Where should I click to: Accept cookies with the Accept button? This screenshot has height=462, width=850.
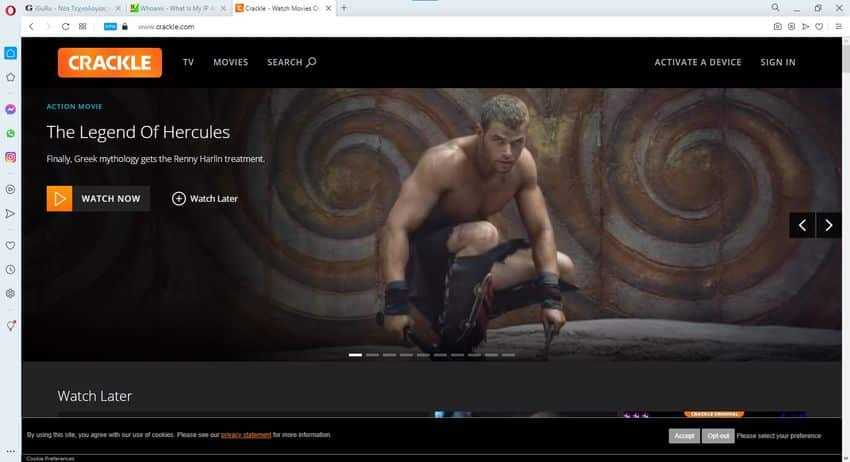684,436
